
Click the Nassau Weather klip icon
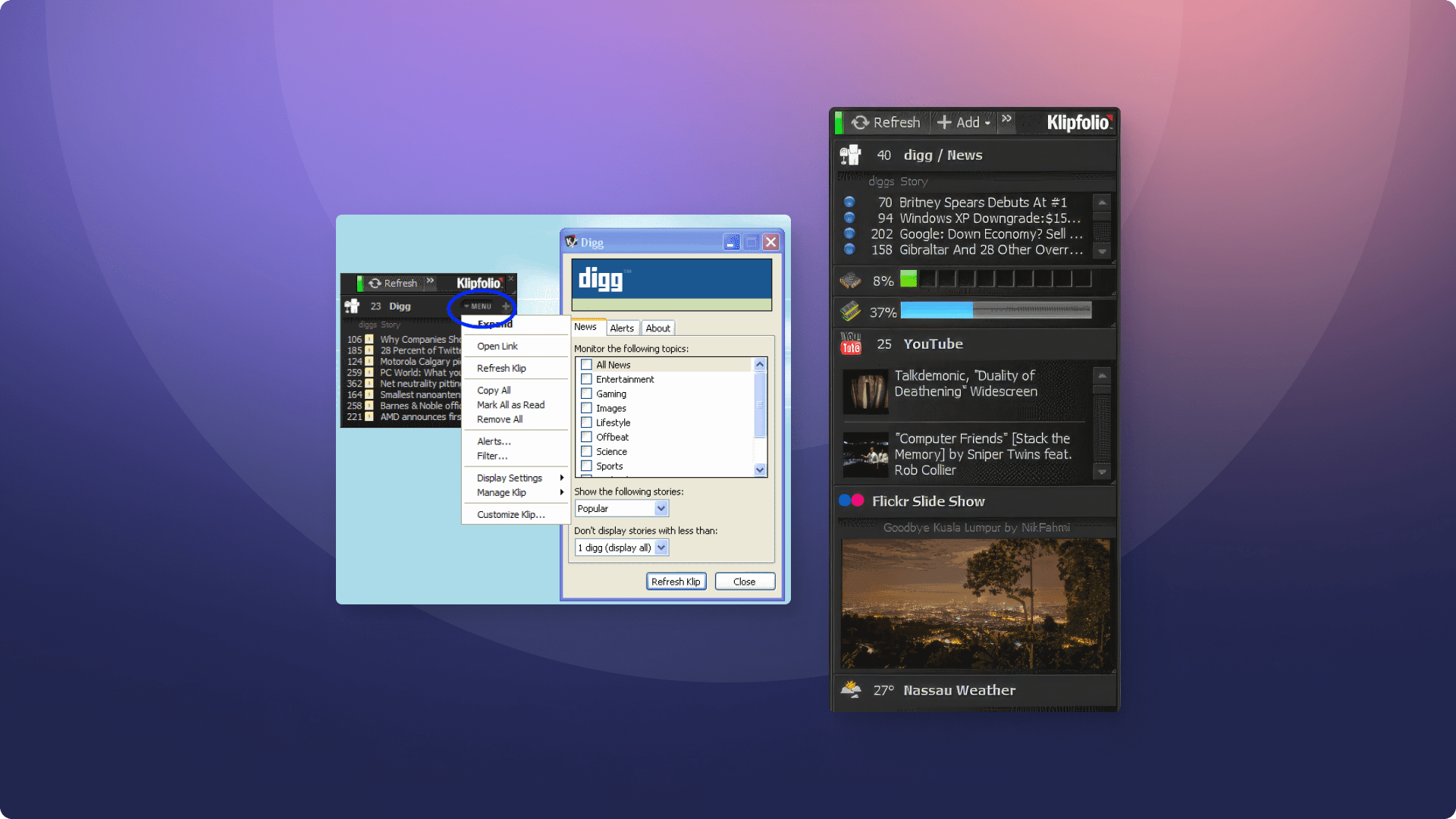(852, 689)
